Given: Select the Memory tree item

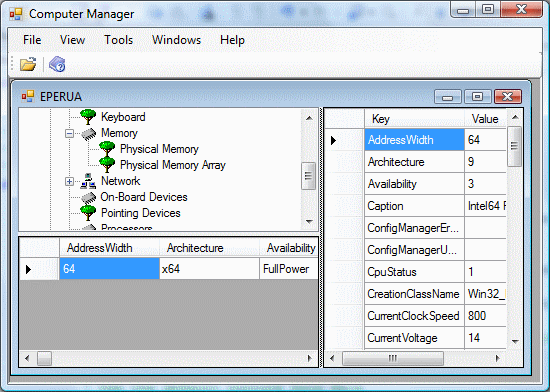Looking at the screenshot, I should tap(119, 133).
